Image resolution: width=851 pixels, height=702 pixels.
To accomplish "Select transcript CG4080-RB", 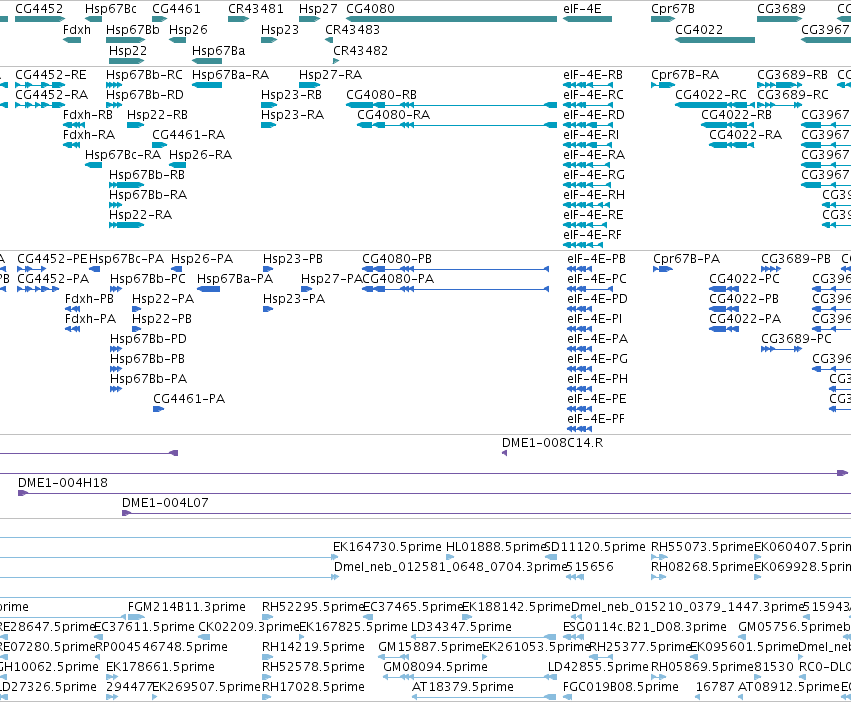I will (x=382, y=94).
